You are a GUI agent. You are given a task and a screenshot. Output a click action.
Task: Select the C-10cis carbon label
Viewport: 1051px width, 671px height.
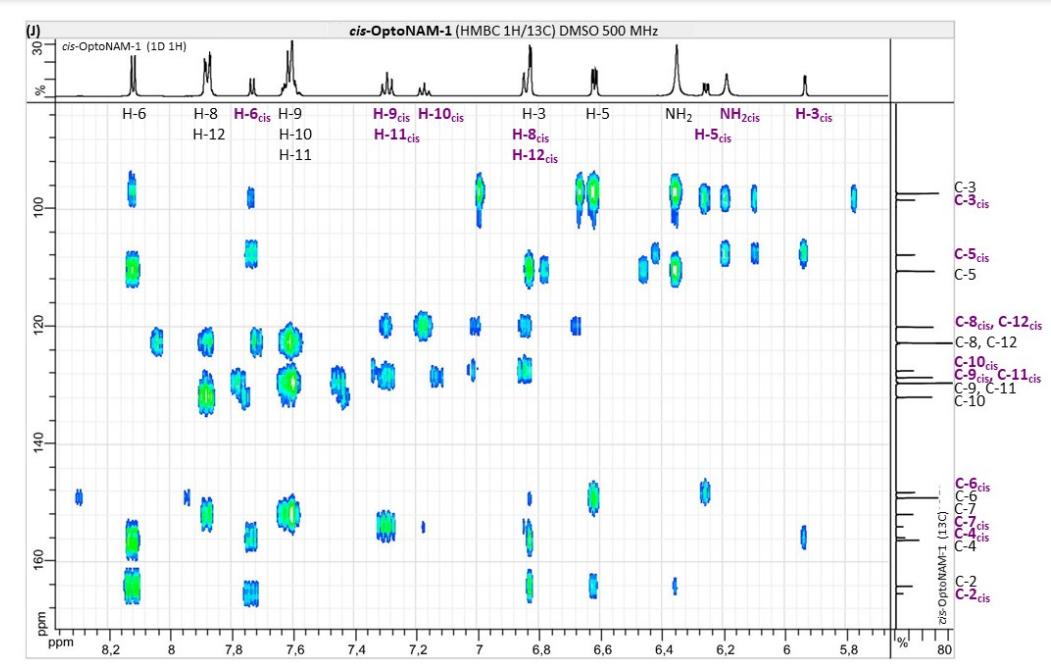(x=971, y=362)
